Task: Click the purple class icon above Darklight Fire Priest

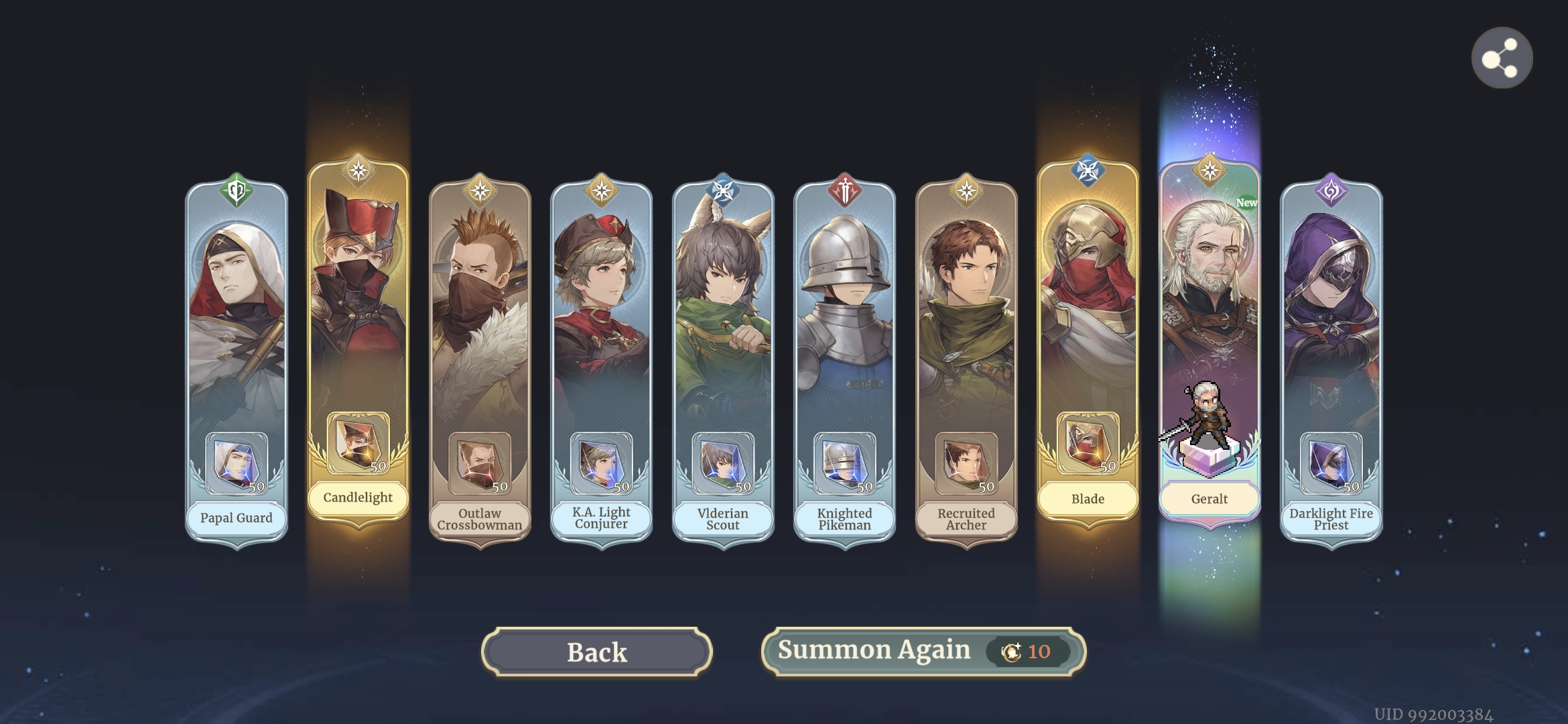Action: [1331, 191]
